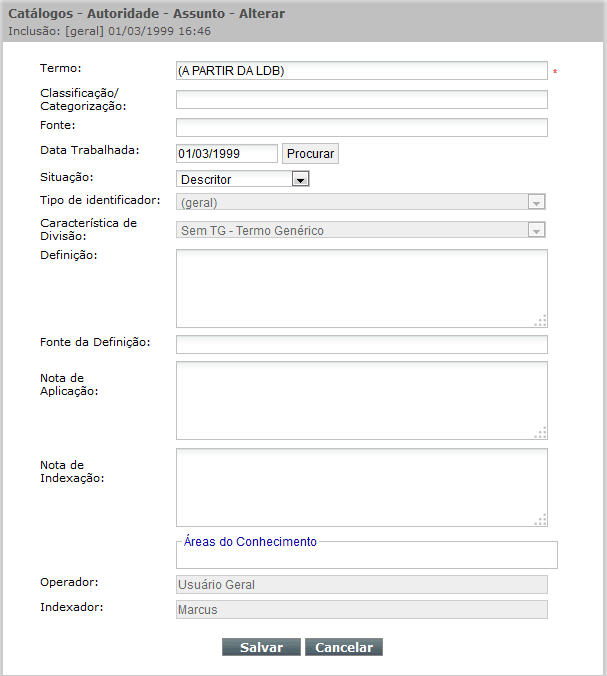Click the Termo: label
Viewport: 607px width, 676px height.
point(61,68)
